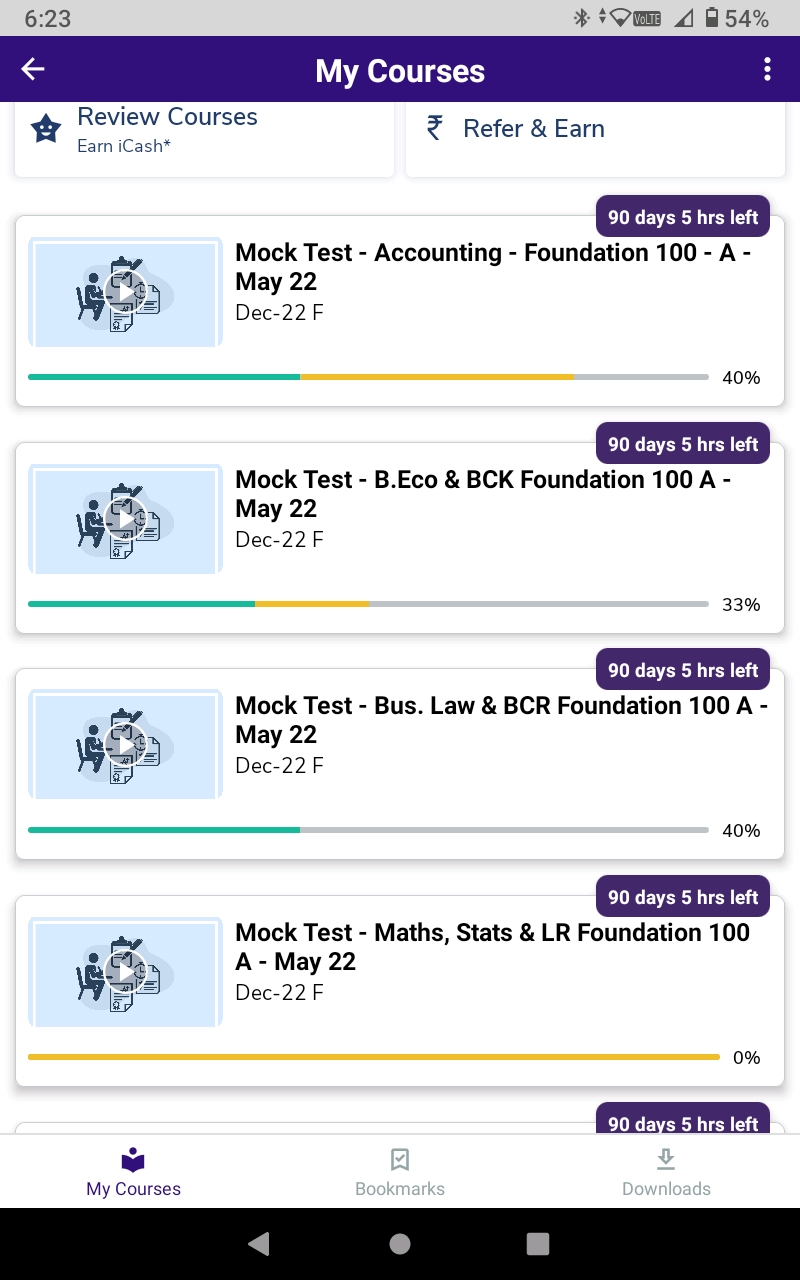Tap the Review Courses star icon
Screen dimensions: 800x1280
46,129
